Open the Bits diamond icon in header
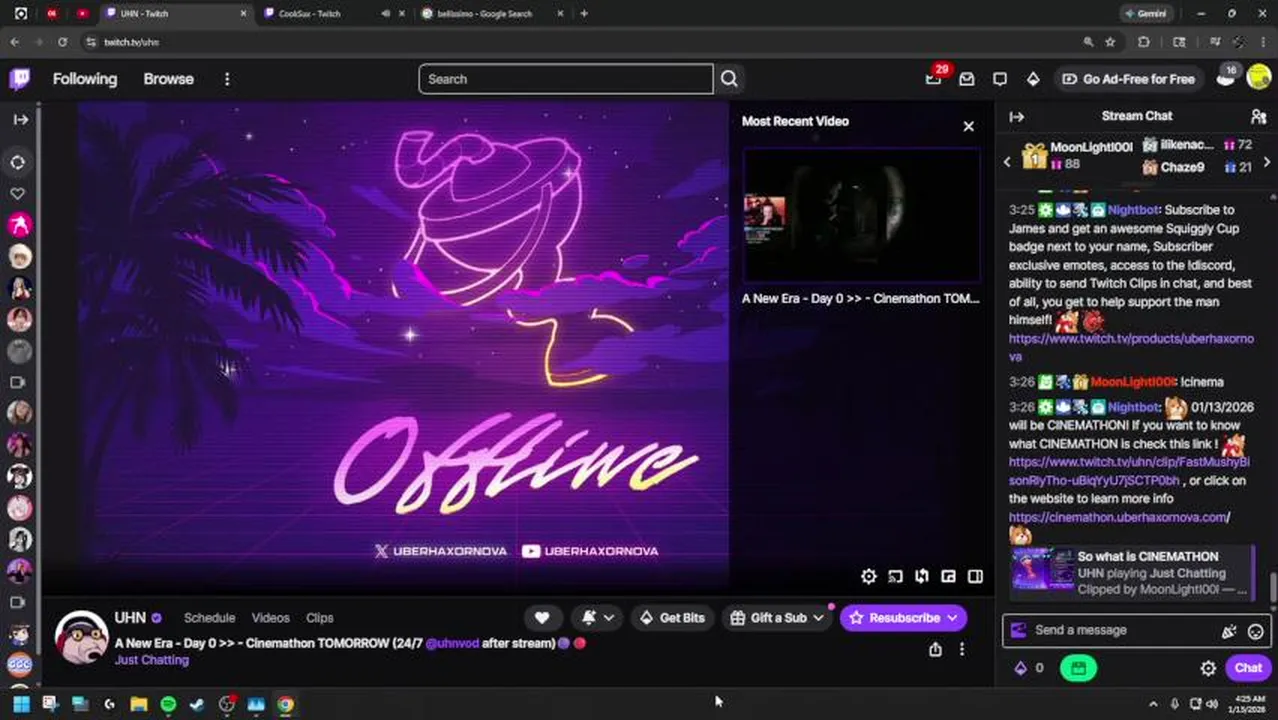1278x720 pixels. click(1033, 79)
